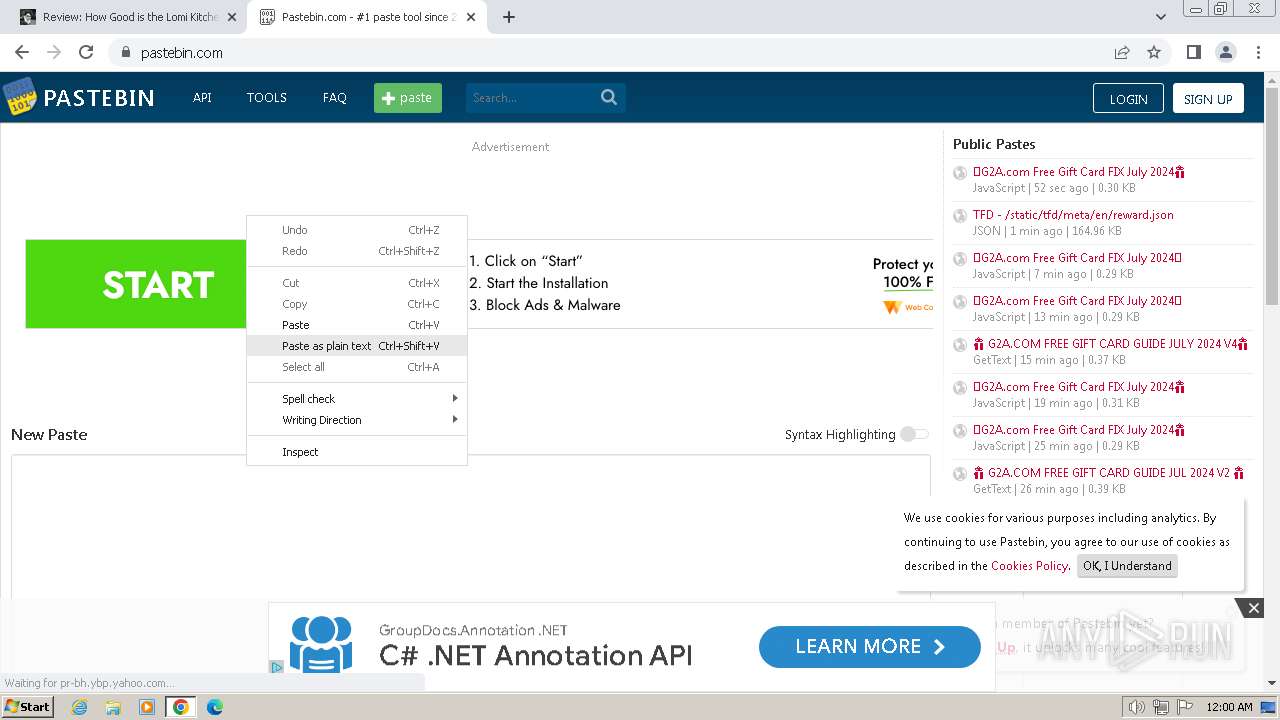This screenshot has width=1280, height=720.
Task: Open TFD reward.json public paste
Action: (x=1073, y=215)
